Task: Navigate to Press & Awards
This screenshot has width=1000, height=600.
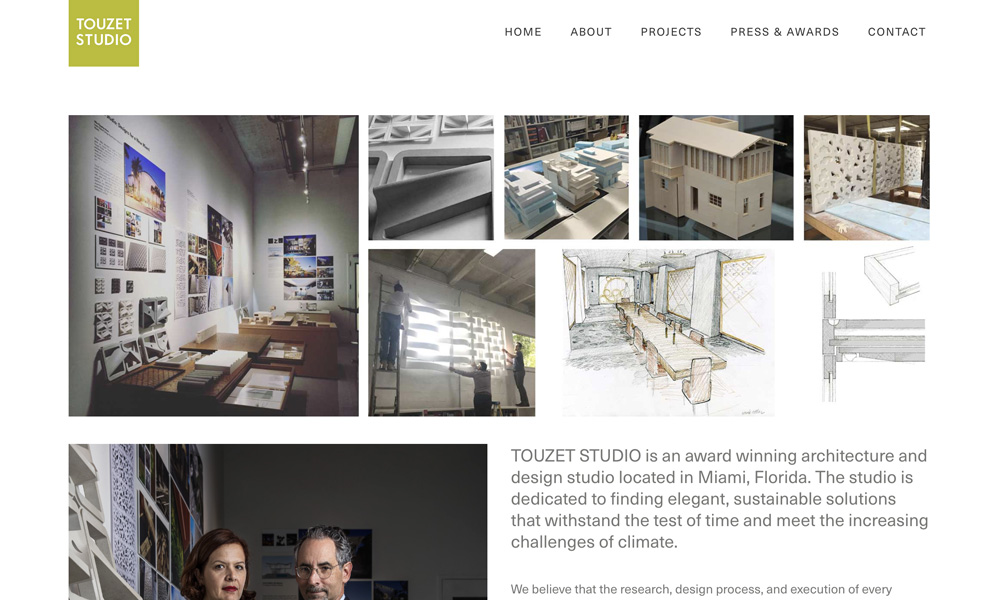Action: [x=784, y=32]
